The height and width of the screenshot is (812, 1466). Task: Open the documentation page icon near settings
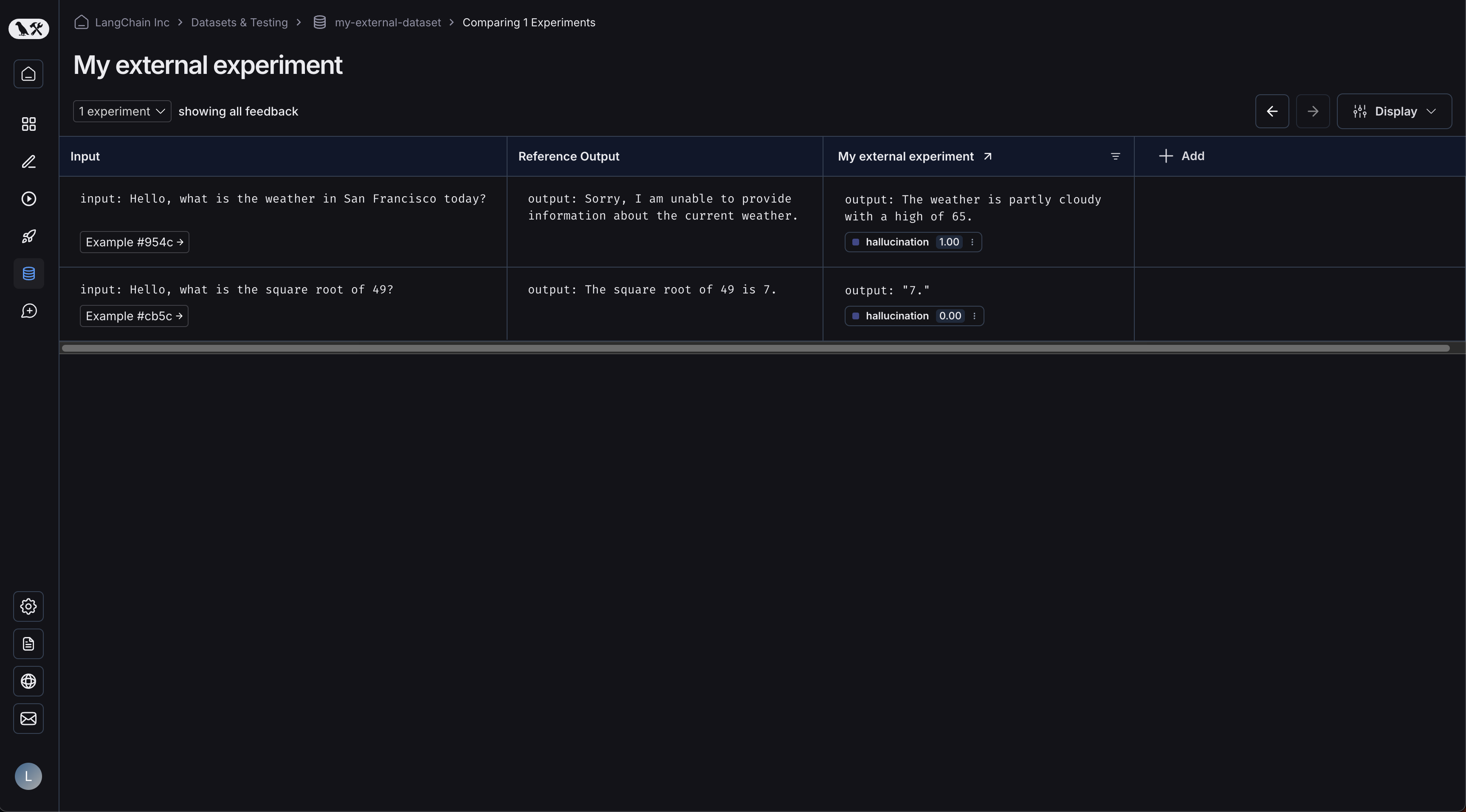(x=28, y=643)
